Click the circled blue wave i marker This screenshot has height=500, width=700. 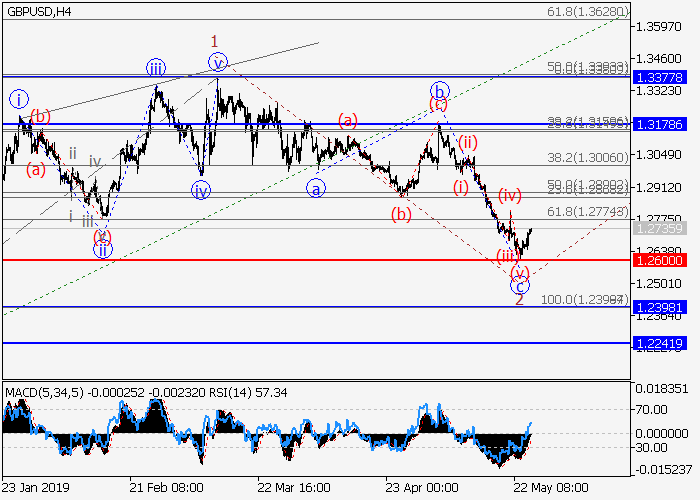(x=19, y=98)
